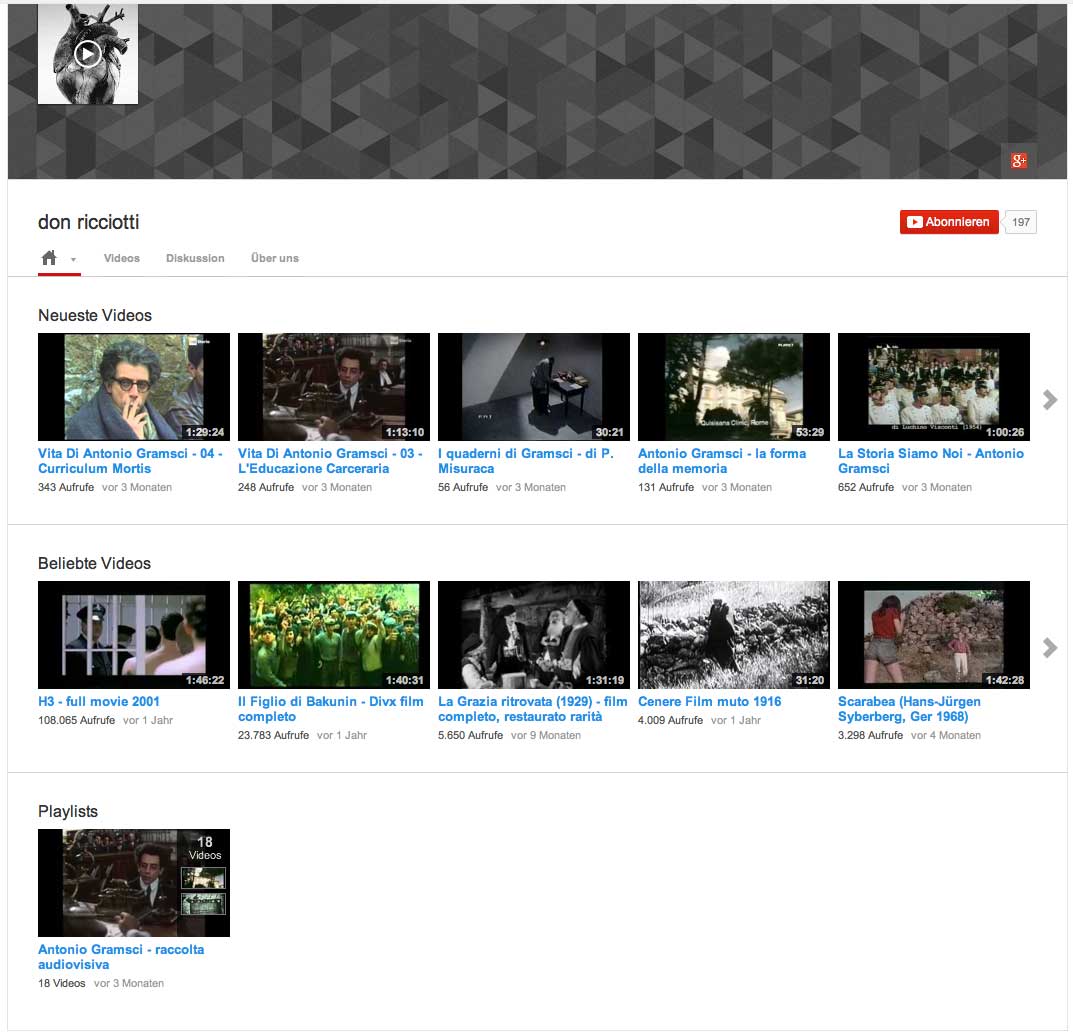This screenshot has width=1073, height=1035.
Task: Click the Google+ icon on banner
Action: [1018, 161]
